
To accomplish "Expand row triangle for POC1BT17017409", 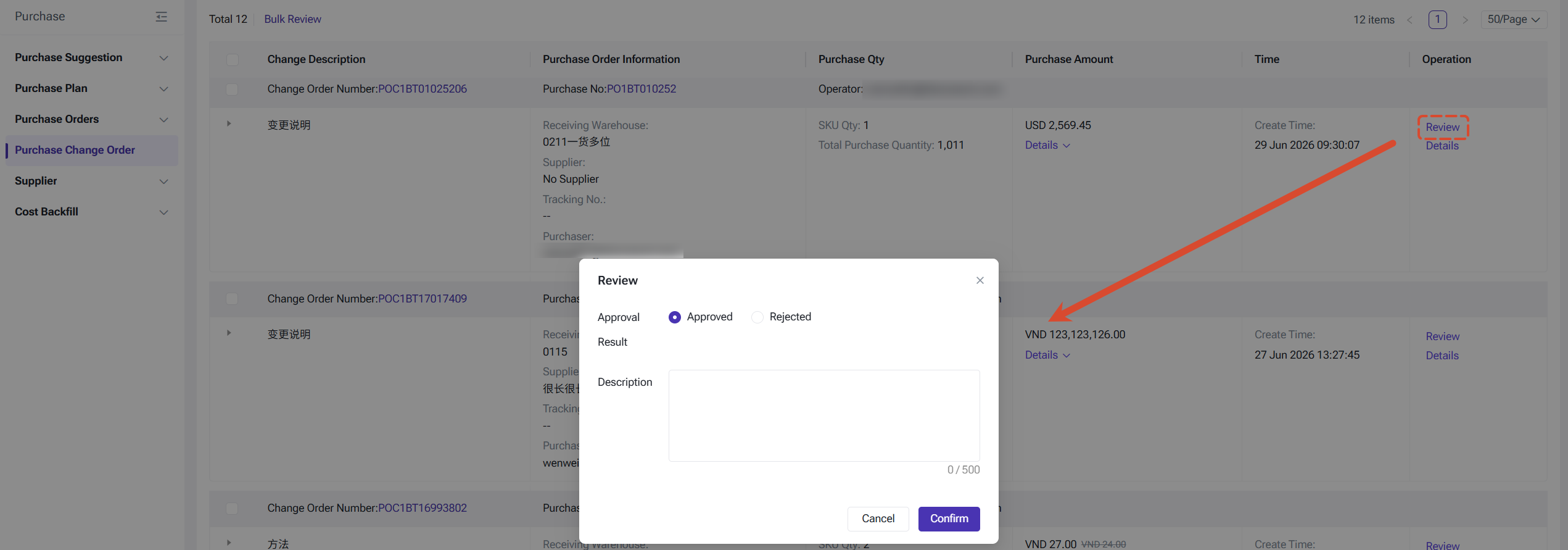I will tap(229, 333).
